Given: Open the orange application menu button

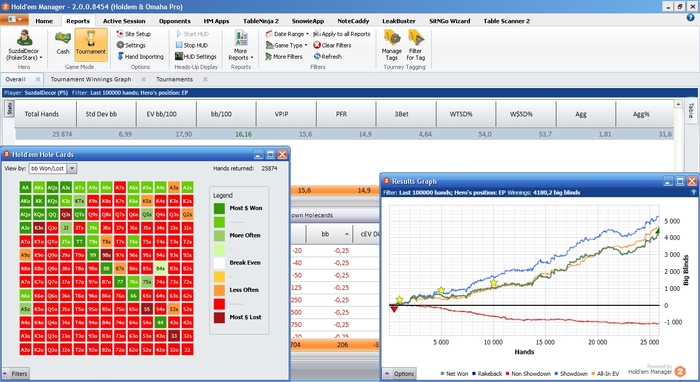Looking at the screenshot, I should [14, 20].
